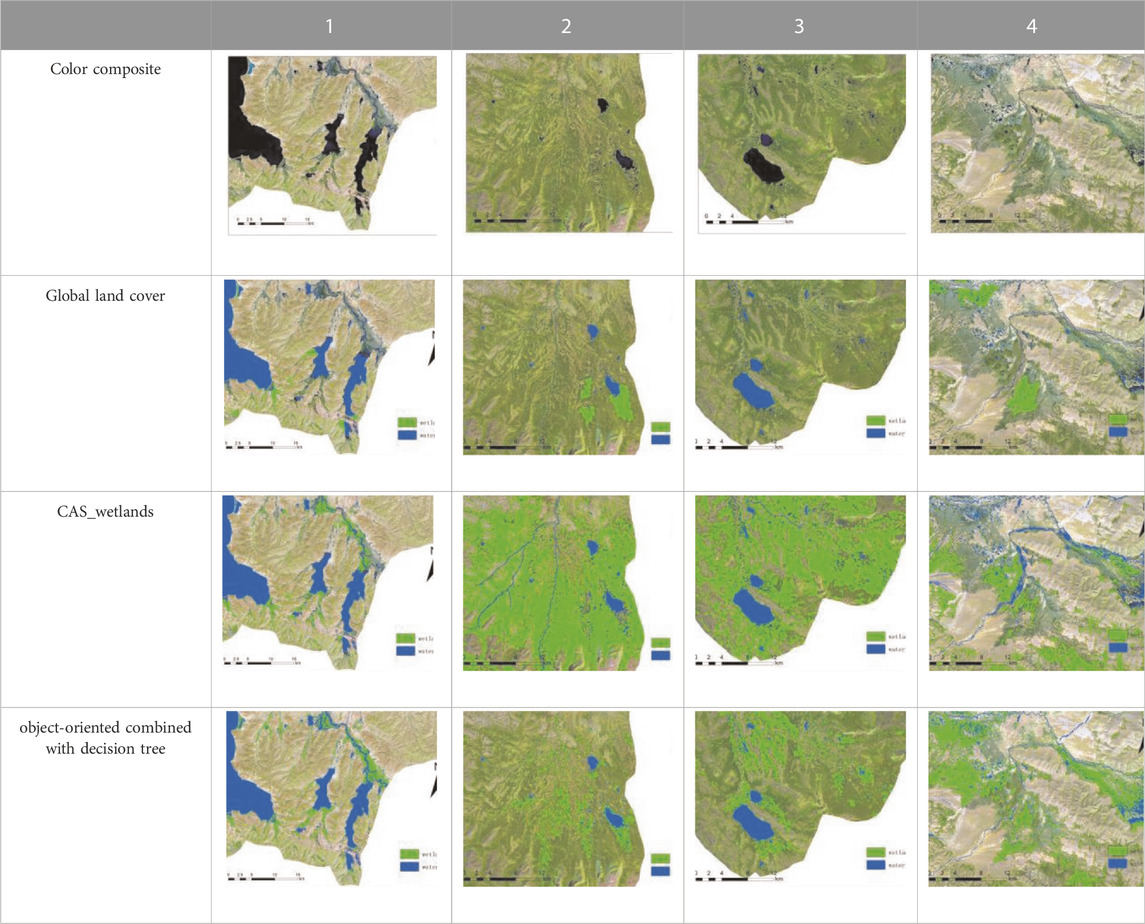Screen dimensions: 1145x924
Task: Open CAS_wetlands map in column 1
Action: click(x=329, y=582)
